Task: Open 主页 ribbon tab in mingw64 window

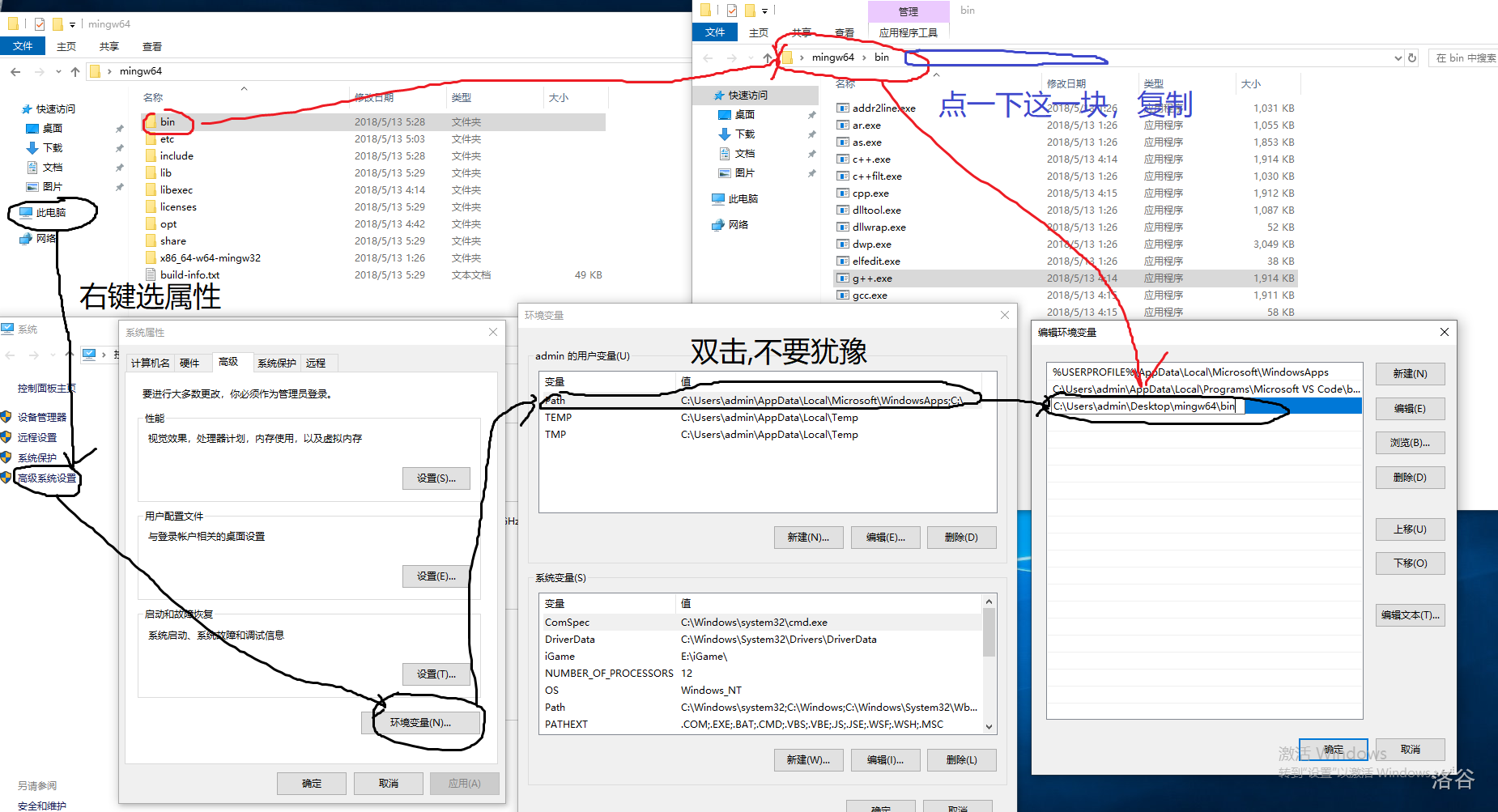Action: point(66,47)
